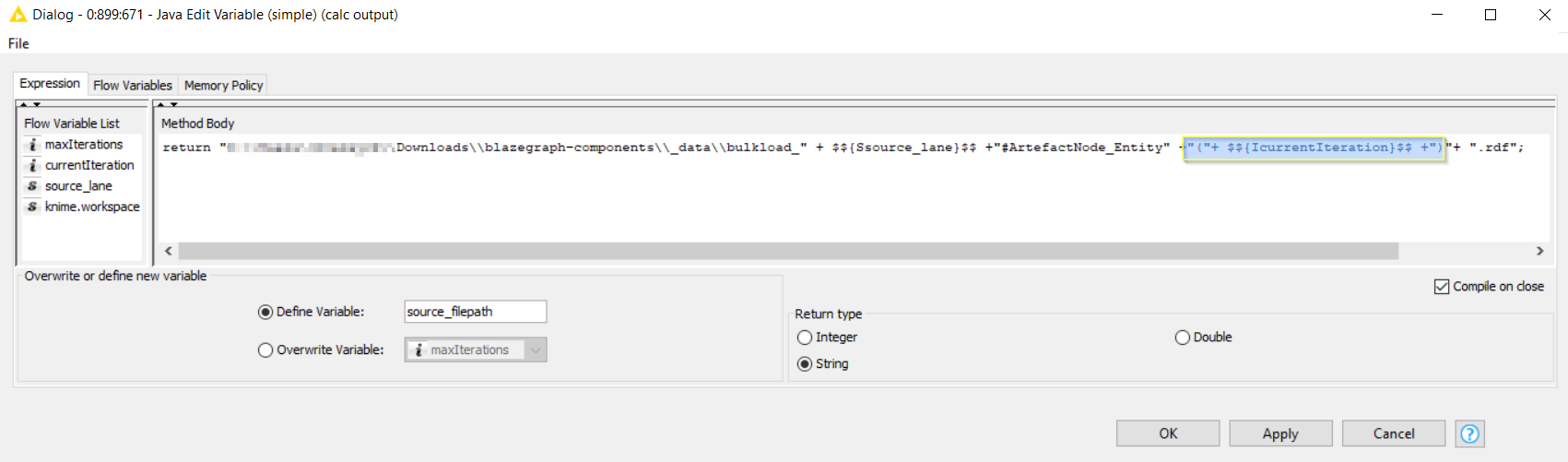Viewport: 1568px width, 462px height.
Task: Click the integer icon beside maxIterations variable
Action: (x=32, y=145)
